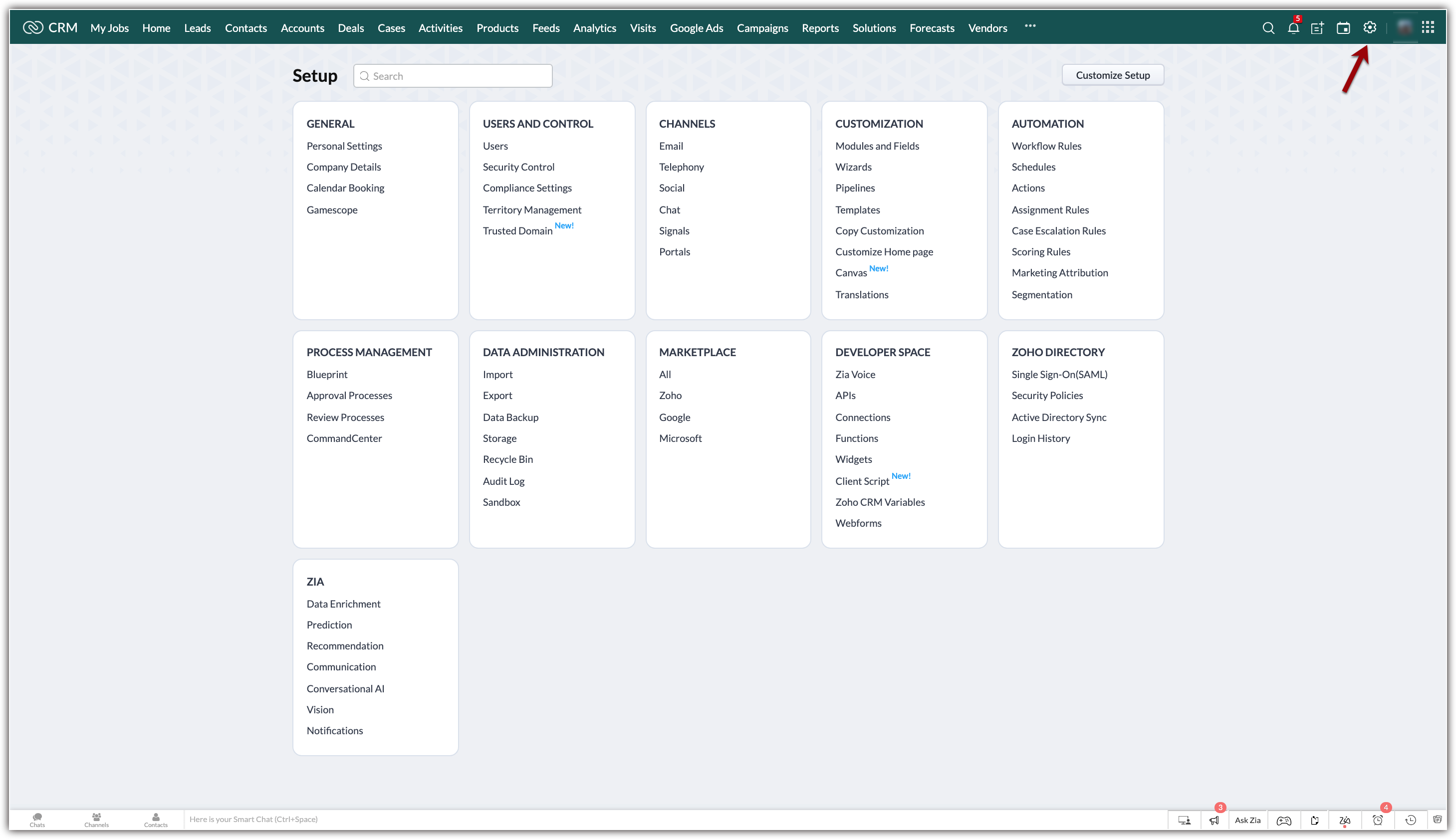The width and height of the screenshot is (1456, 839).
Task: Click the grid/apps launcher icon
Action: pyautogui.click(x=1429, y=28)
